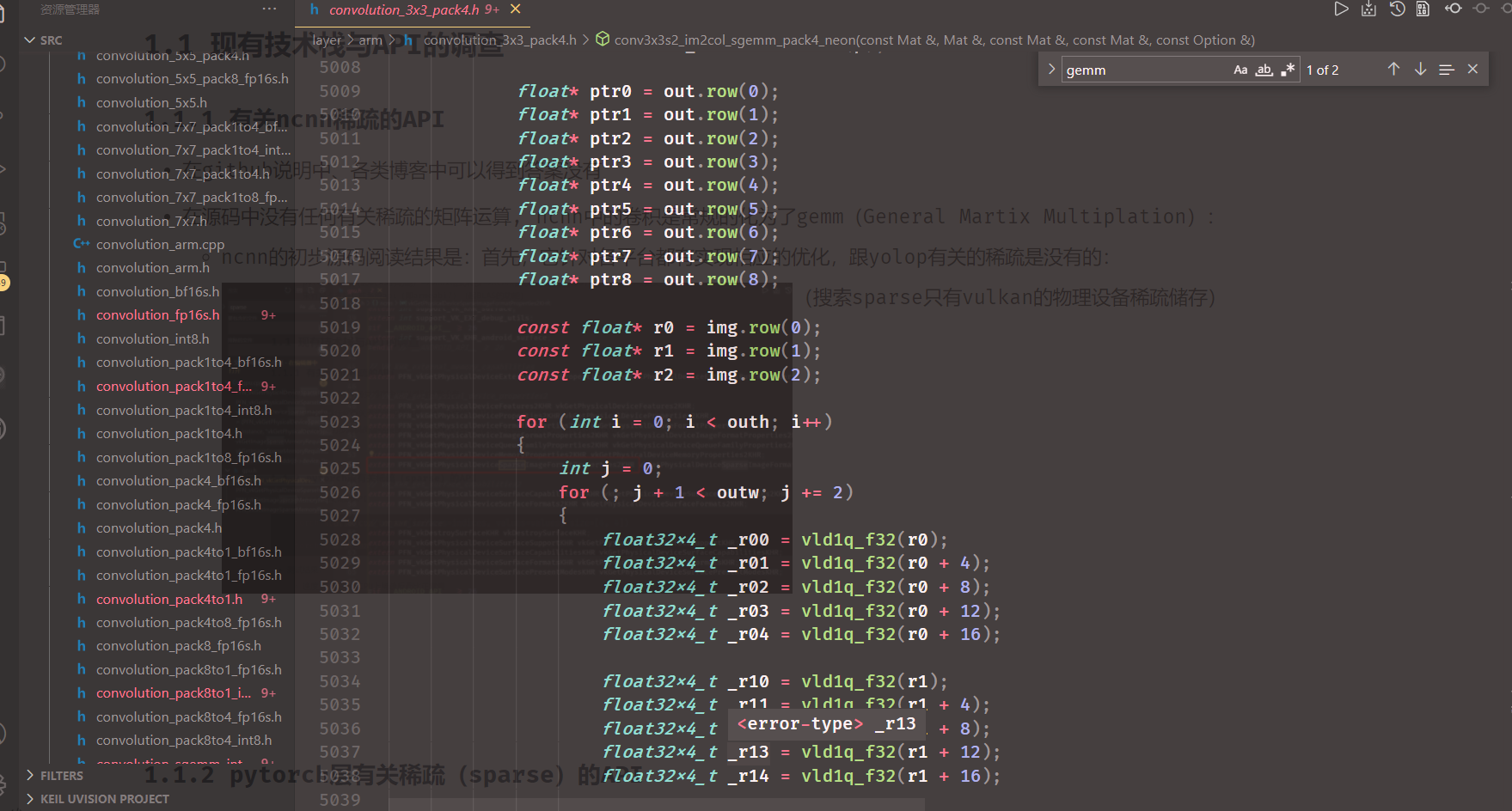Open convolution_pack8to4_int8.h file

184,741
